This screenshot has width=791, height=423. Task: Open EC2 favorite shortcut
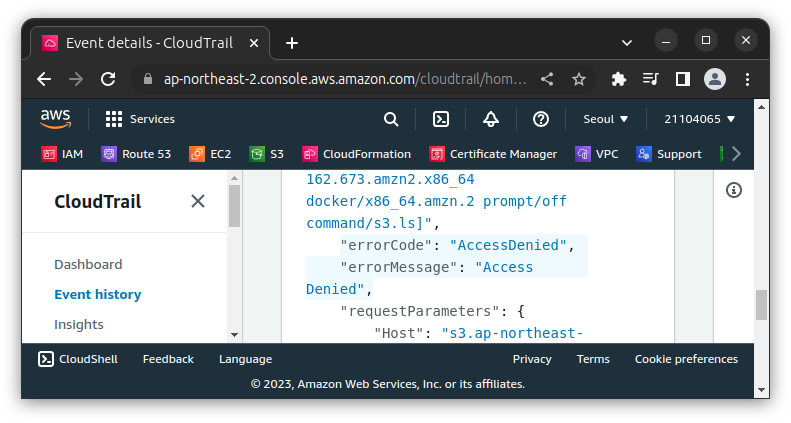210,154
